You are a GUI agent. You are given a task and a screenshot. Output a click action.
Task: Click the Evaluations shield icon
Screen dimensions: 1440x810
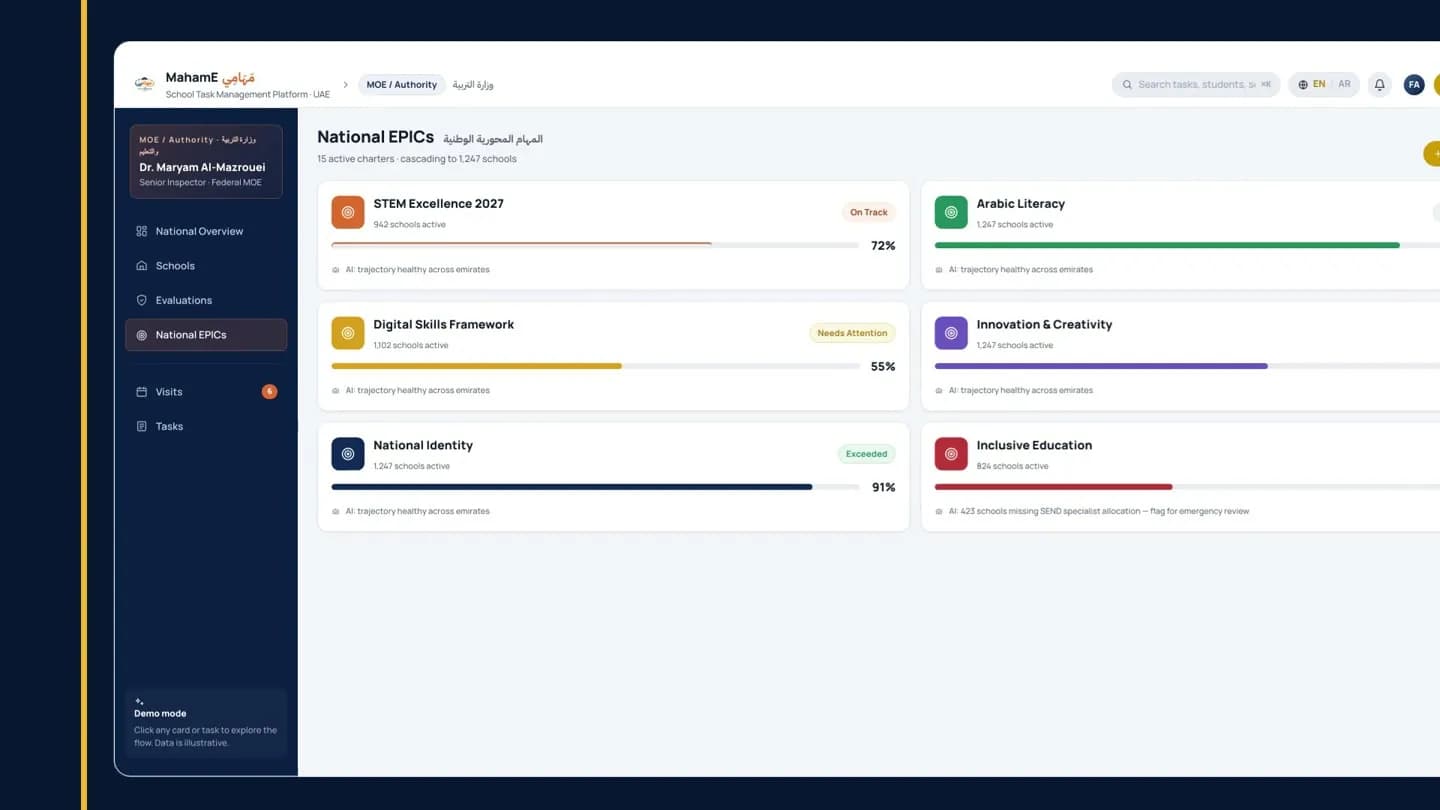(141, 300)
